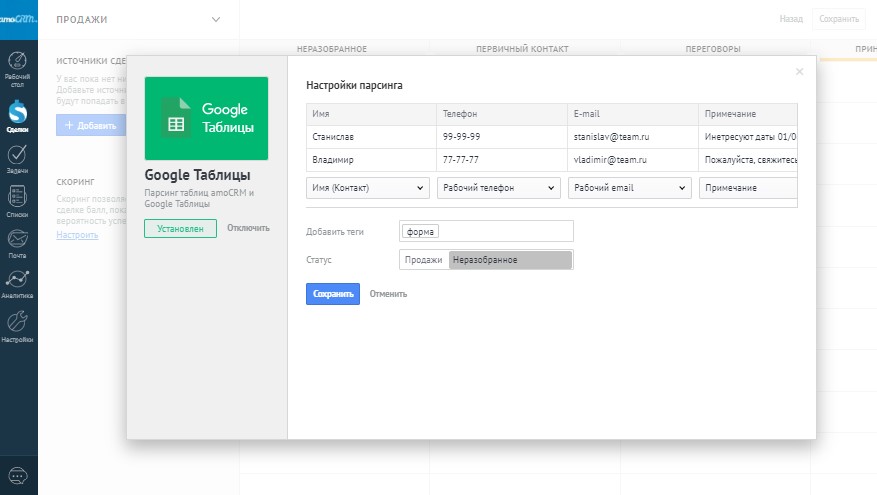The image size is (877, 495).
Task: Click the blue Сохранить button
Action: click(332, 294)
